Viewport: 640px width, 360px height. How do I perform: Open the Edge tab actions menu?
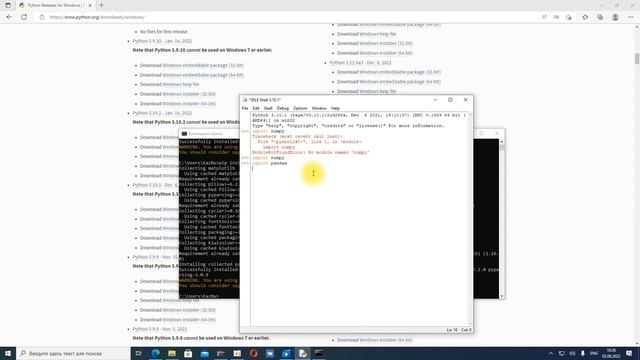[x=8, y=5]
